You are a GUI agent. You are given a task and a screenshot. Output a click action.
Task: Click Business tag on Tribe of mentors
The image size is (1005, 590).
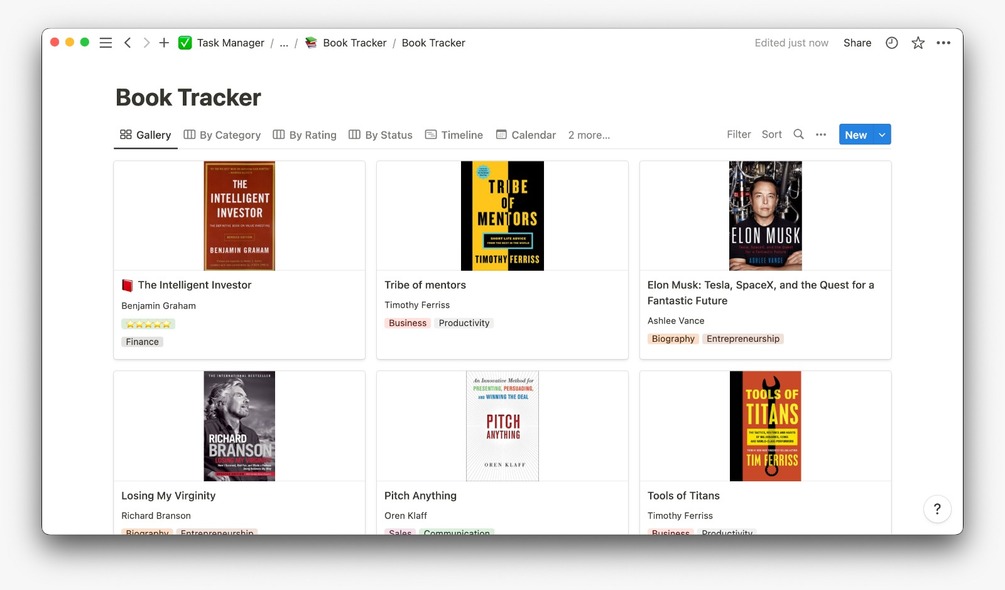pyautogui.click(x=407, y=323)
